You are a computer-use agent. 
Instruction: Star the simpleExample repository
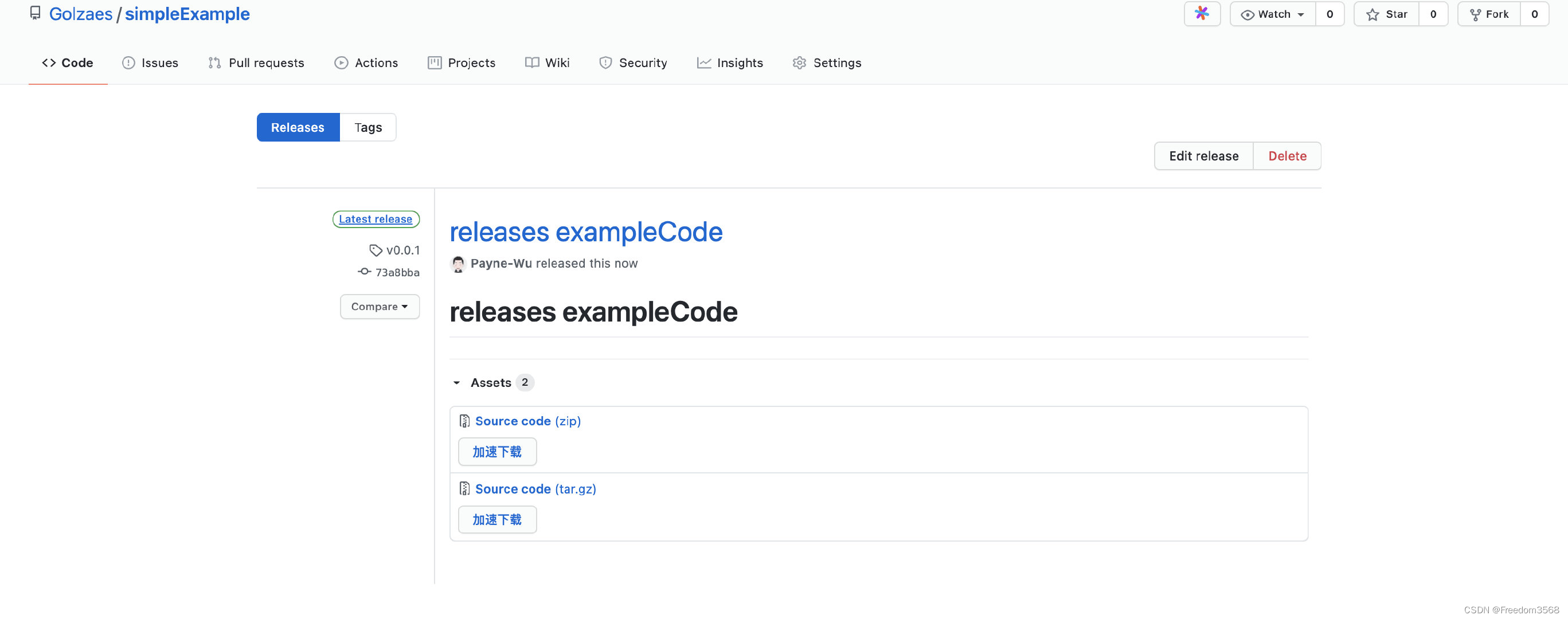(x=1387, y=14)
